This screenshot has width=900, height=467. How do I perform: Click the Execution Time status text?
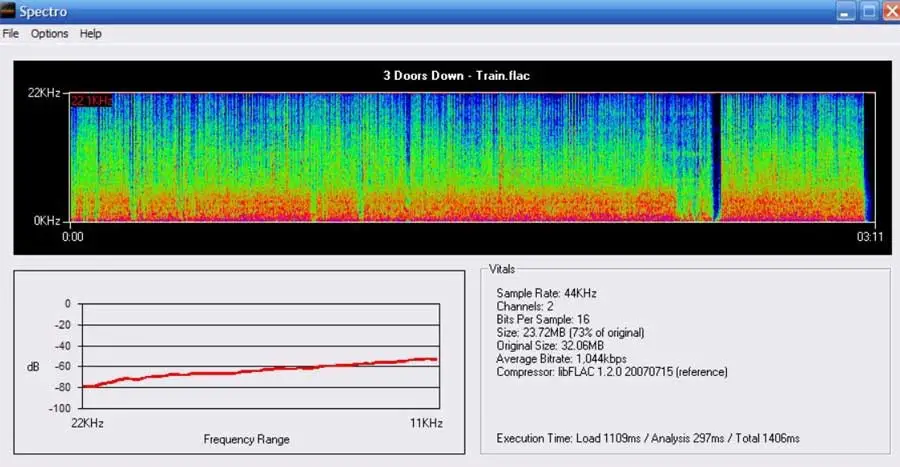pyautogui.click(x=648, y=438)
